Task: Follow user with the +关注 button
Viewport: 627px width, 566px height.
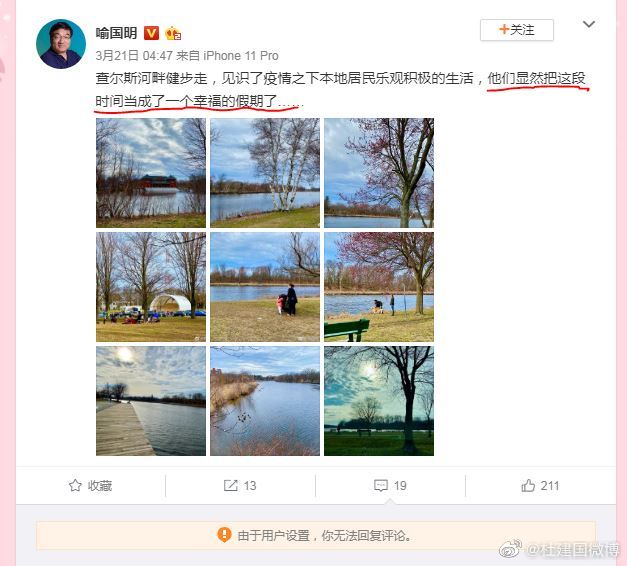Action: (x=517, y=30)
